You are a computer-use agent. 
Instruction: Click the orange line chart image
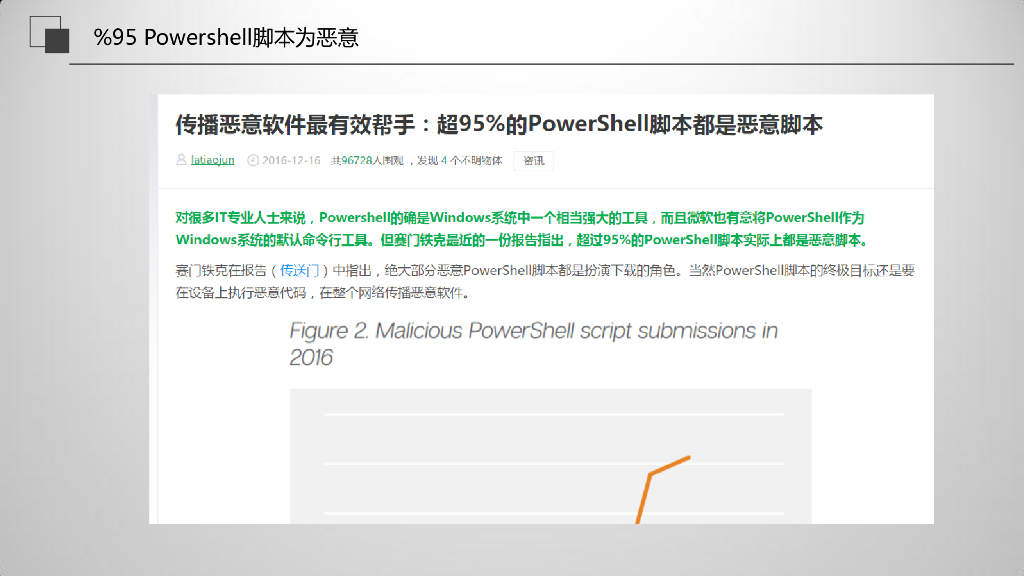pyautogui.click(x=551, y=456)
